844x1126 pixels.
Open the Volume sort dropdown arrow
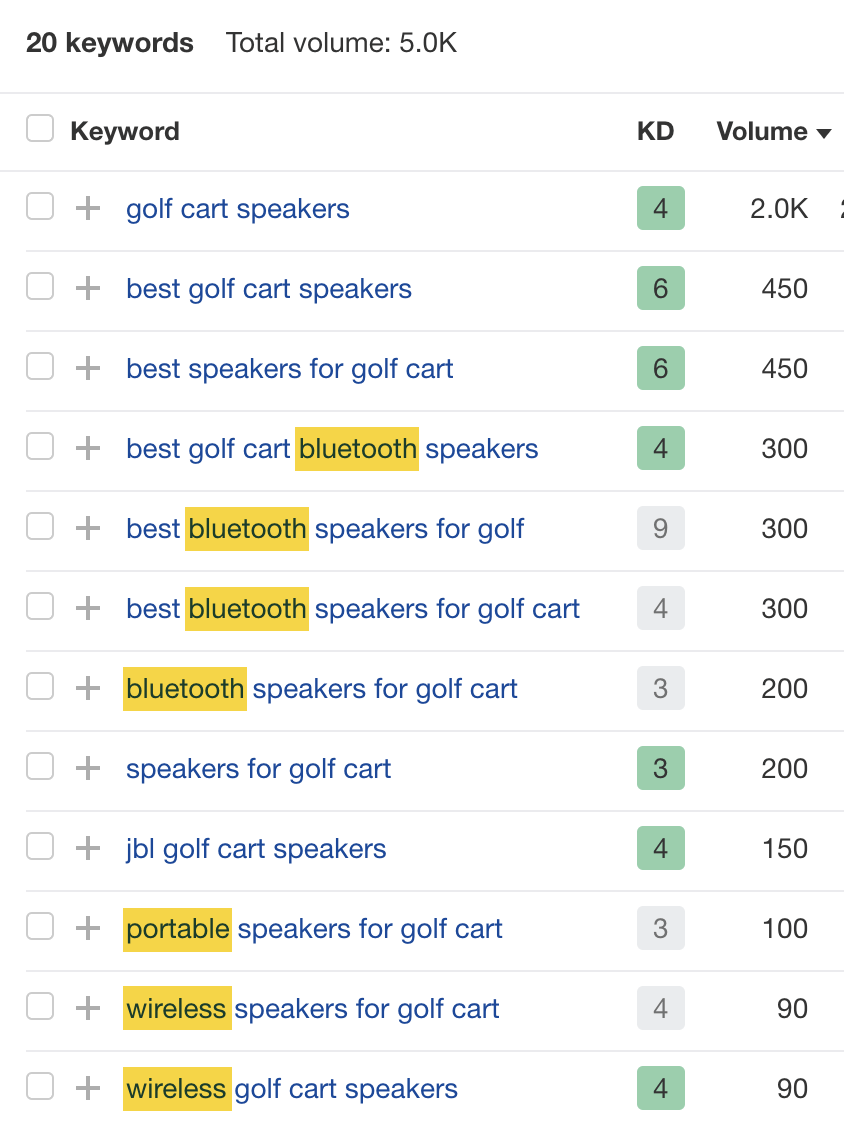pos(822,132)
